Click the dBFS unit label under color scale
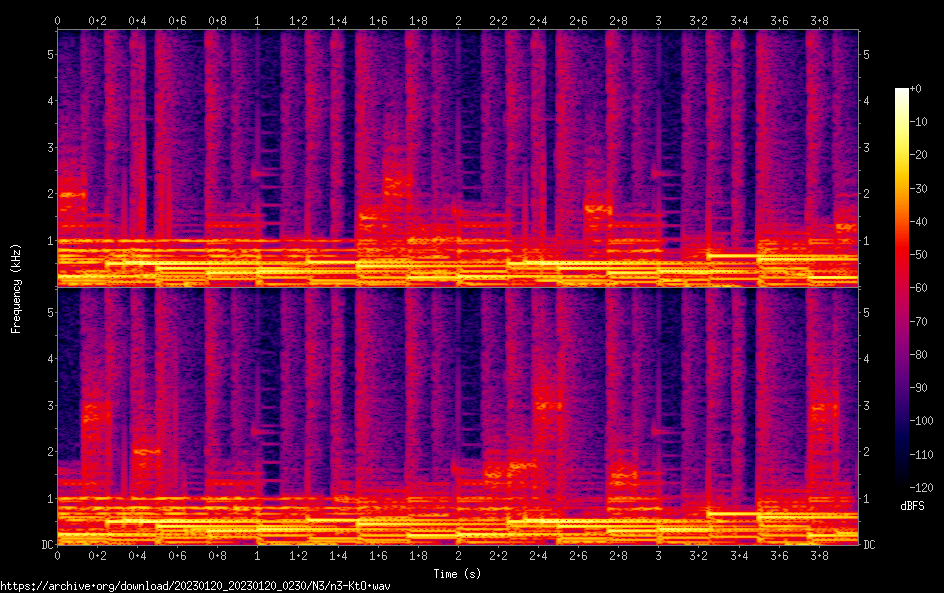The height and width of the screenshot is (593, 944). click(912, 507)
